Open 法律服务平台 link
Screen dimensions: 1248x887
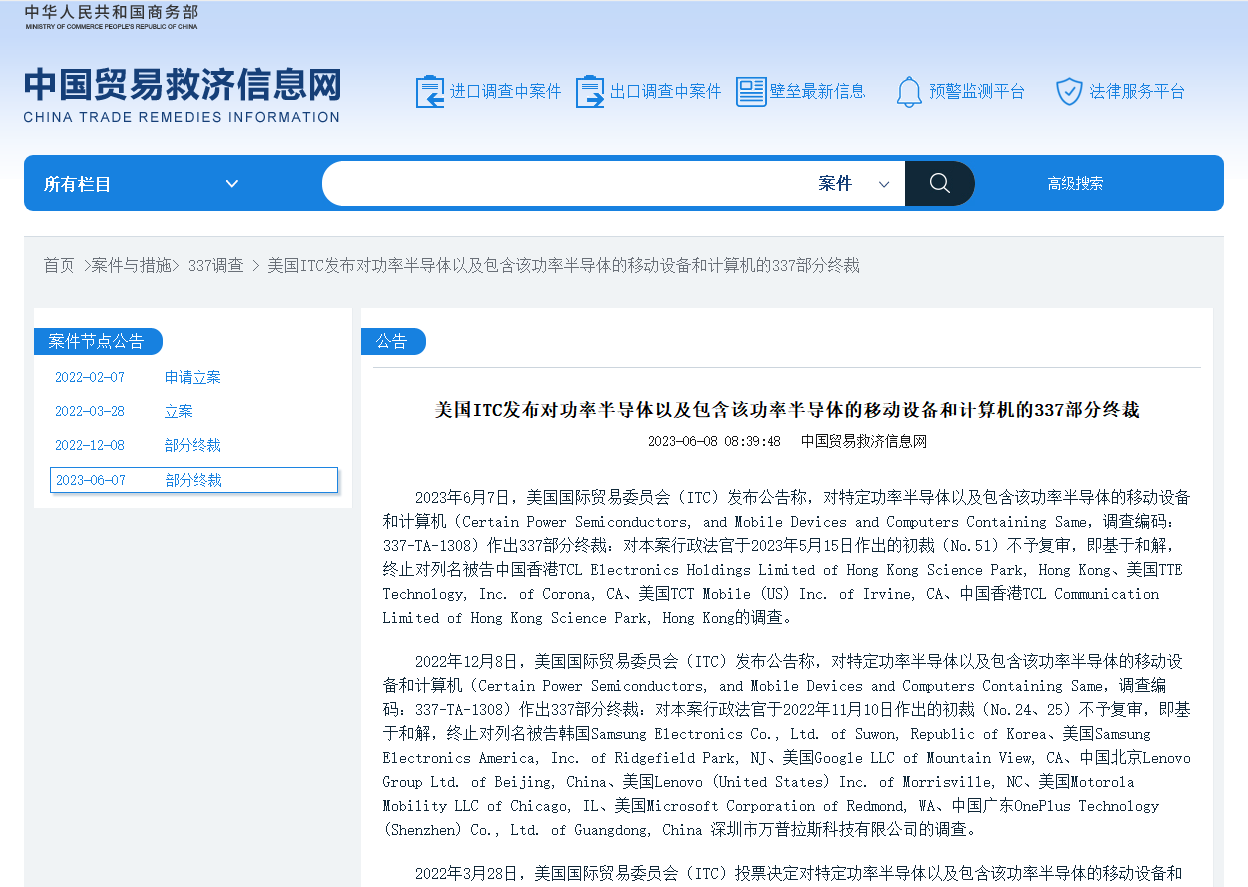[1137, 92]
